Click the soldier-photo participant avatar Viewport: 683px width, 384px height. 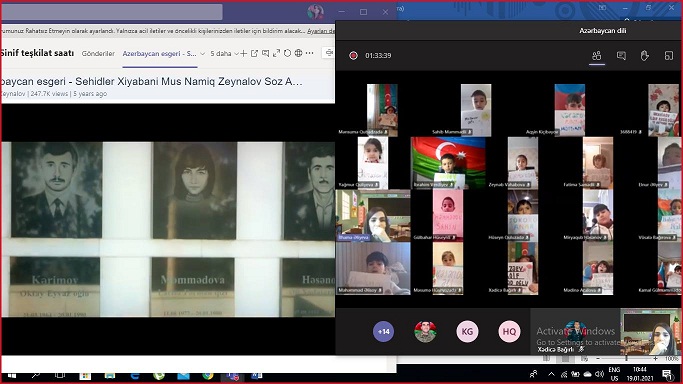(425, 332)
